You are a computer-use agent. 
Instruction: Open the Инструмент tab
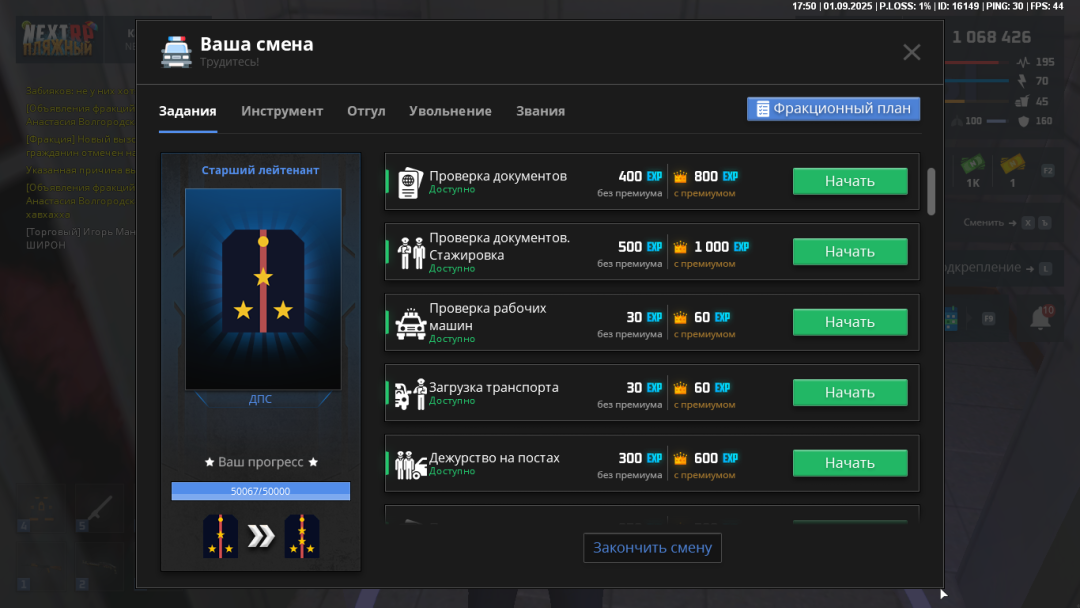pyautogui.click(x=282, y=111)
